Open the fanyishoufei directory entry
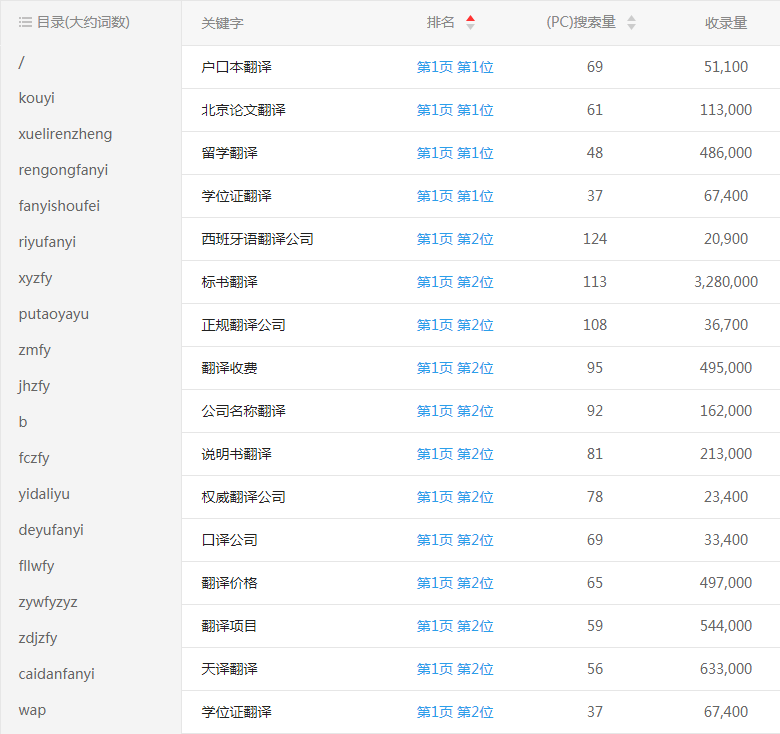This screenshot has width=780, height=734. pos(59,206)
